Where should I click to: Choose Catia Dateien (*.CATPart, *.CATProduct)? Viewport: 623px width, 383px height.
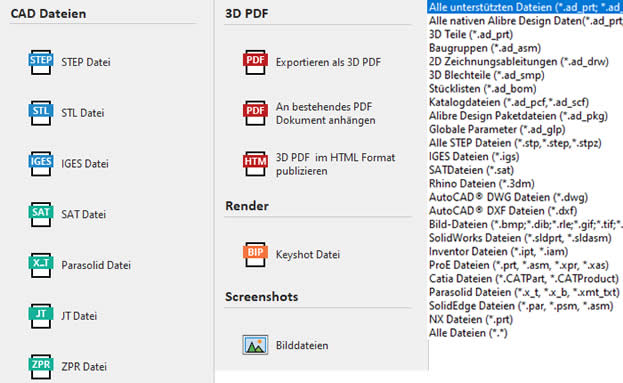click(524, 279)
